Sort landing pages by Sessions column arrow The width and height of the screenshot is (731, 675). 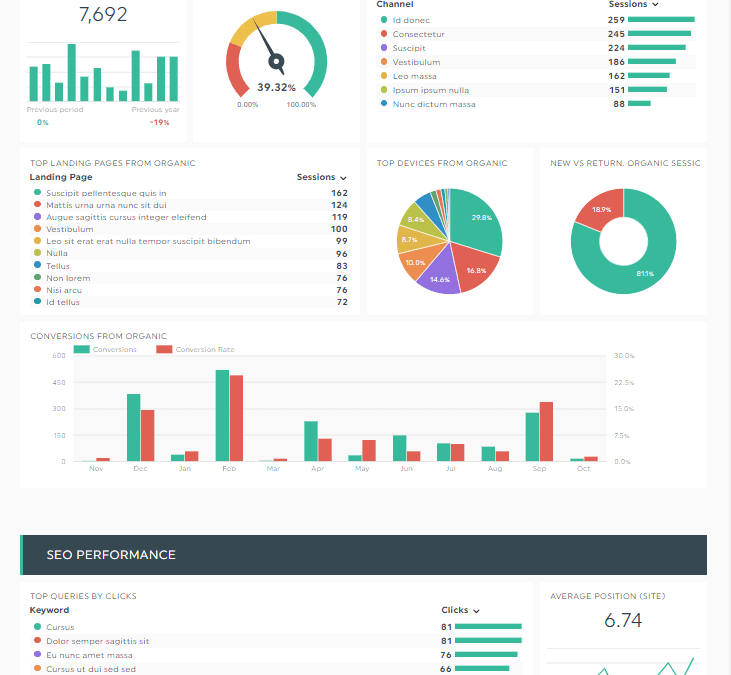tap(343, 178)
